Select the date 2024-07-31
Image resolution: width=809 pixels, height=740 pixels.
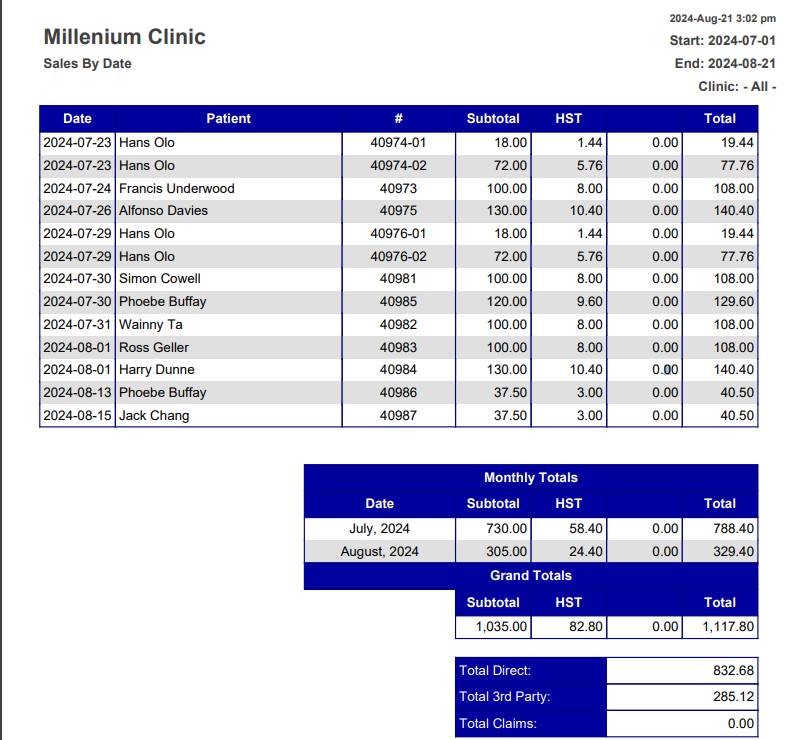click(x=77, y=325)
